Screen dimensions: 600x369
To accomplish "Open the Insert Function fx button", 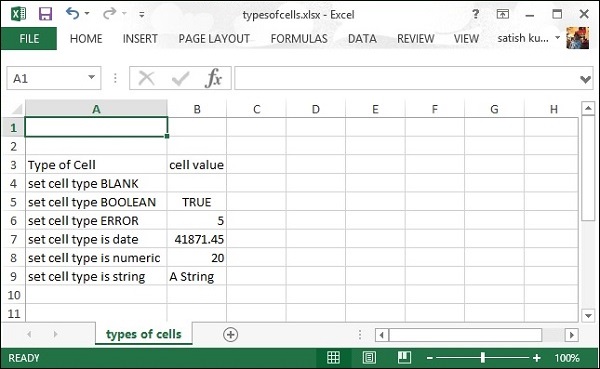I will [214, 78].
